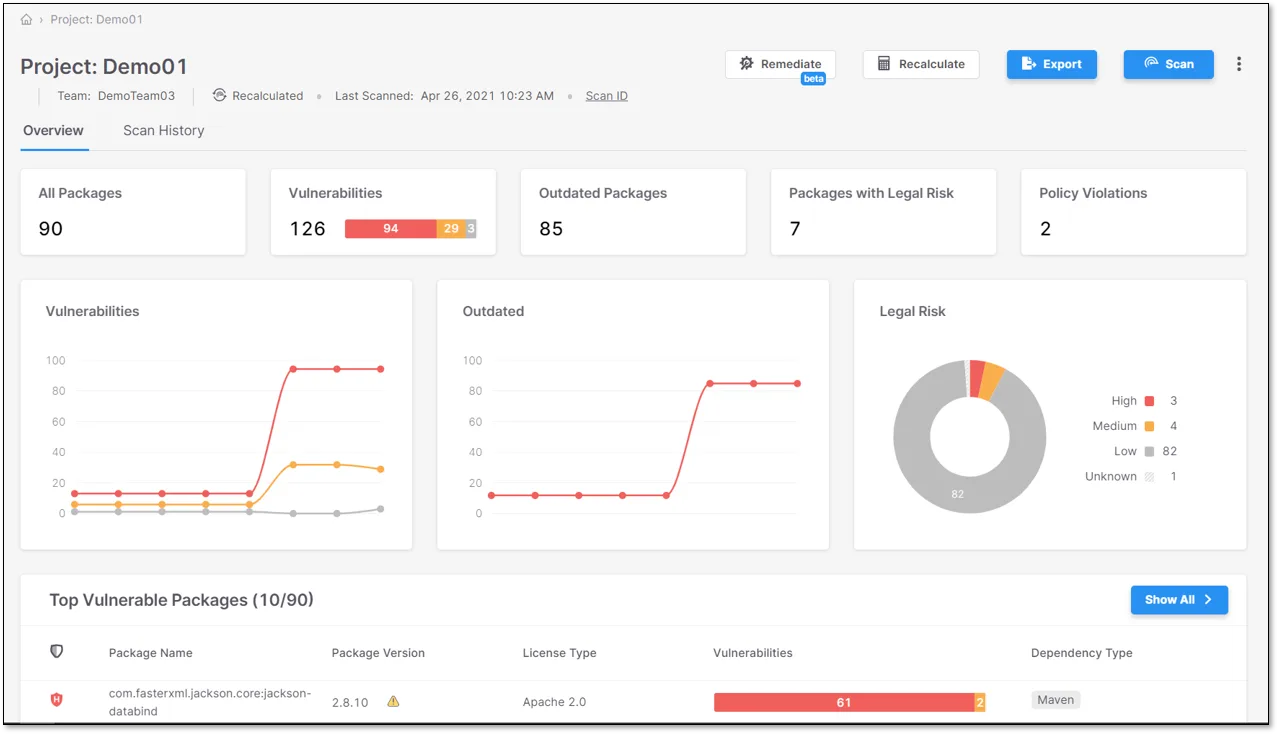Image resolution: width=1278 pixels, height=734 pixels.
Task: Click the home icon in breadcrumb
Action: [x=27, y=19]
